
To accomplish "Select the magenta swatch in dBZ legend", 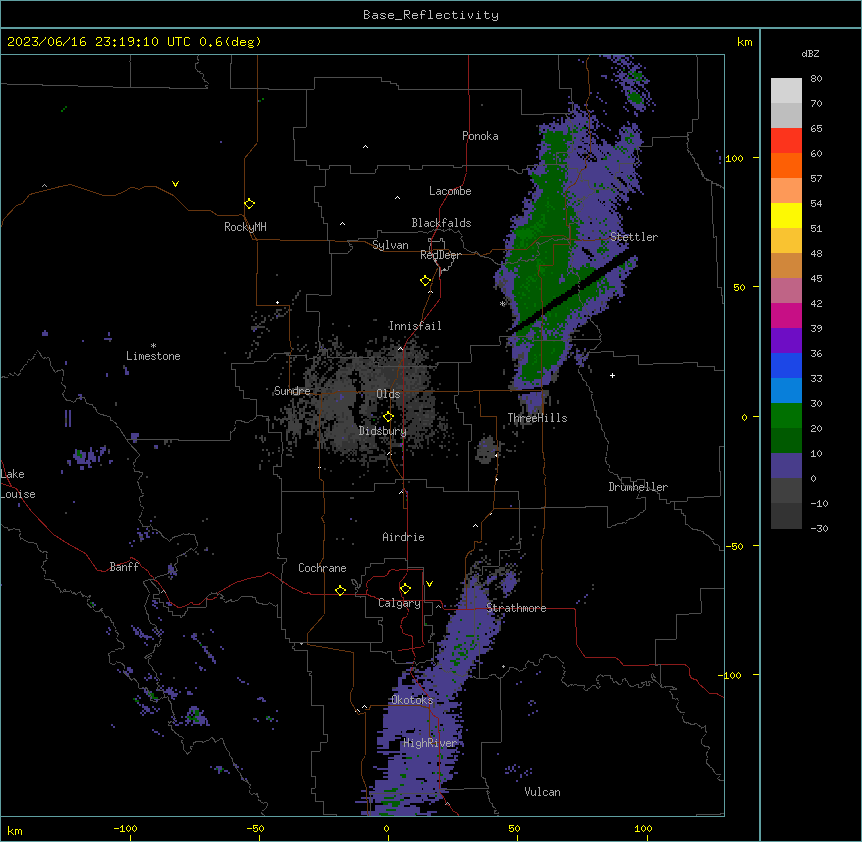I will pos(786,315).
